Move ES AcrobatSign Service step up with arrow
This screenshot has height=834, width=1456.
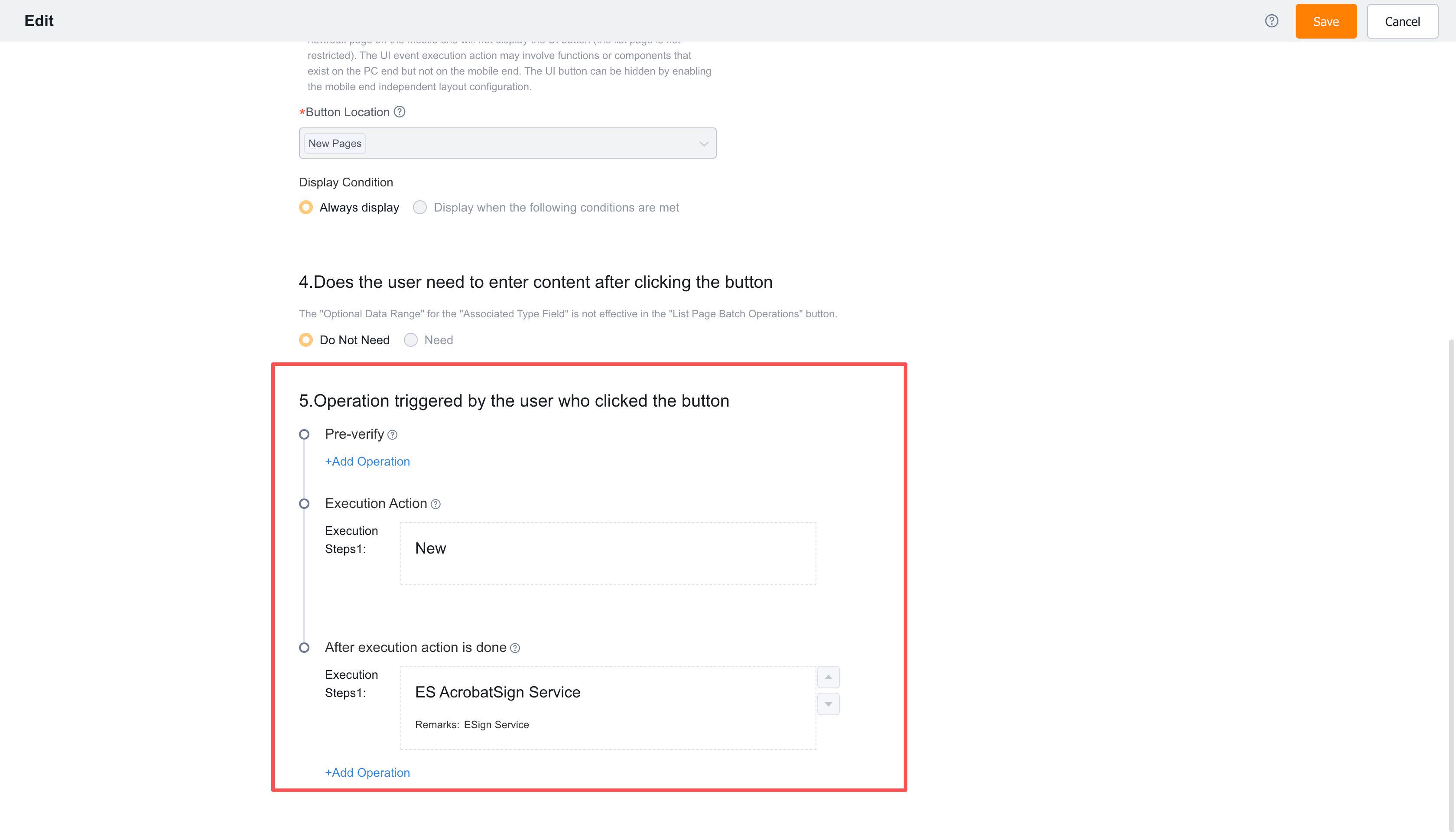coord(828,677)
